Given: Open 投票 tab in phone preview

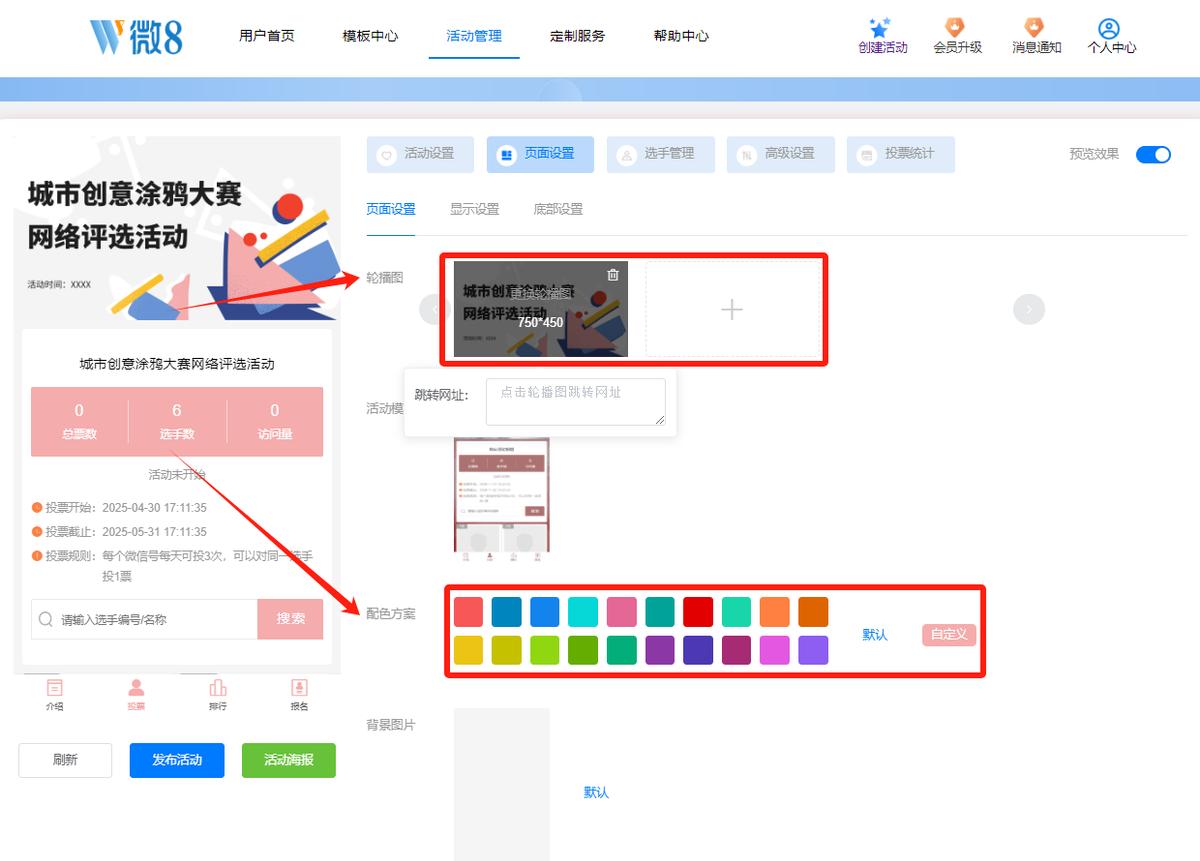Looking at the screenshot, I should (x=136, y=695).
